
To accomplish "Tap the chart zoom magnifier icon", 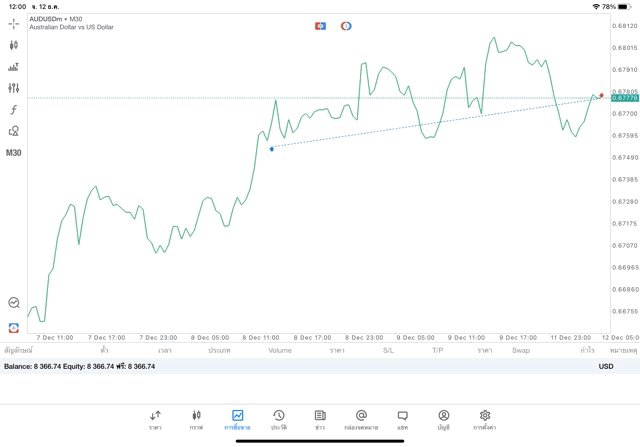I will pyautogui.click(x=14, y=302).
